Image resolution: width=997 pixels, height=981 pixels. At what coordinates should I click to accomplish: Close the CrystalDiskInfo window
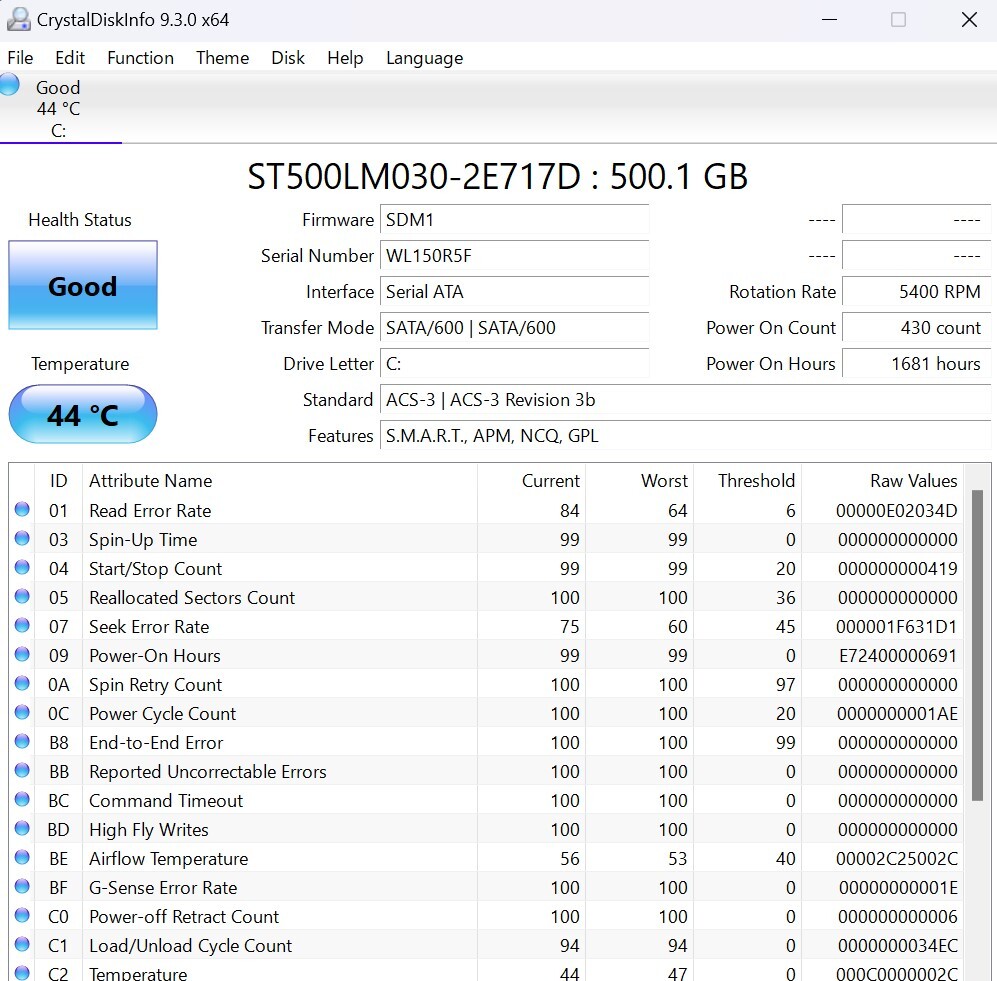pos(969,20)
